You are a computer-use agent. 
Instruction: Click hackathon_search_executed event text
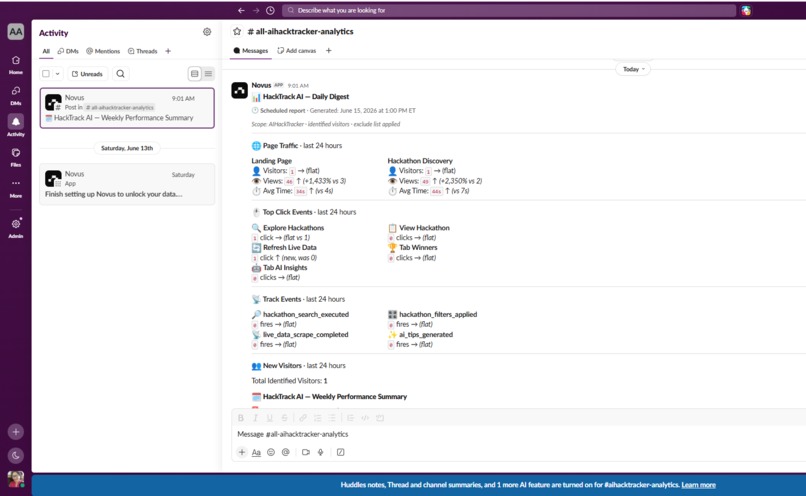click(x=306, y=314)
